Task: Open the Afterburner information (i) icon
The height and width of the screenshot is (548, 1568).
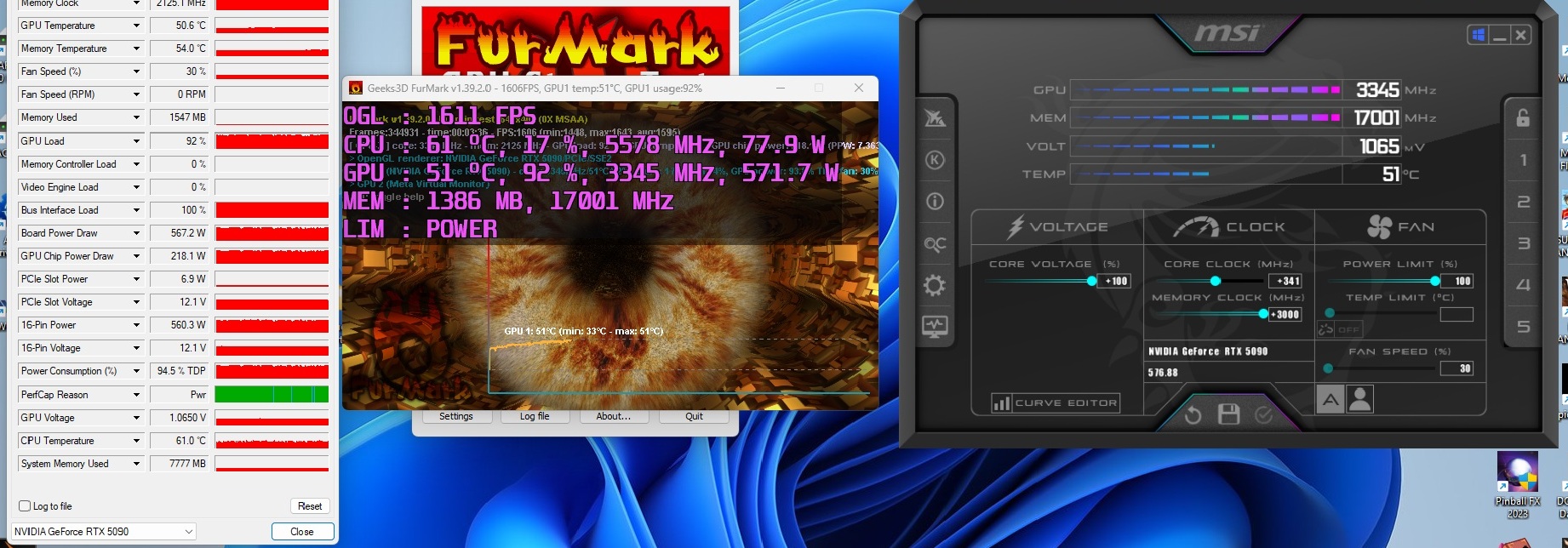Action: click(x=935, y=202)
